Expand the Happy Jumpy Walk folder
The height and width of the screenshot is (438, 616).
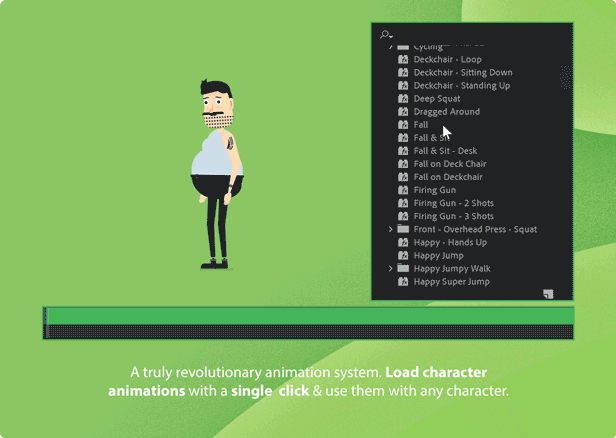coord(390,268)
